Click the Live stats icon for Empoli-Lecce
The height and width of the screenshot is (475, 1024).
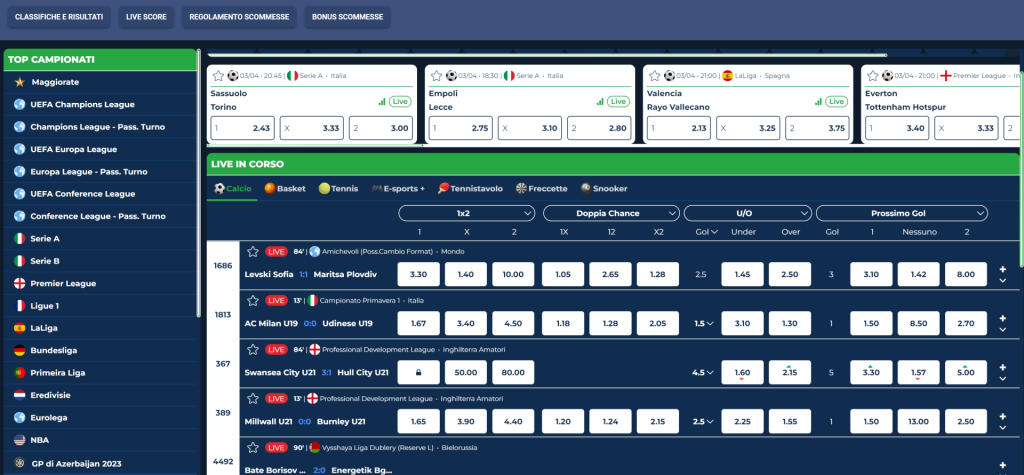tap(600, 101)
